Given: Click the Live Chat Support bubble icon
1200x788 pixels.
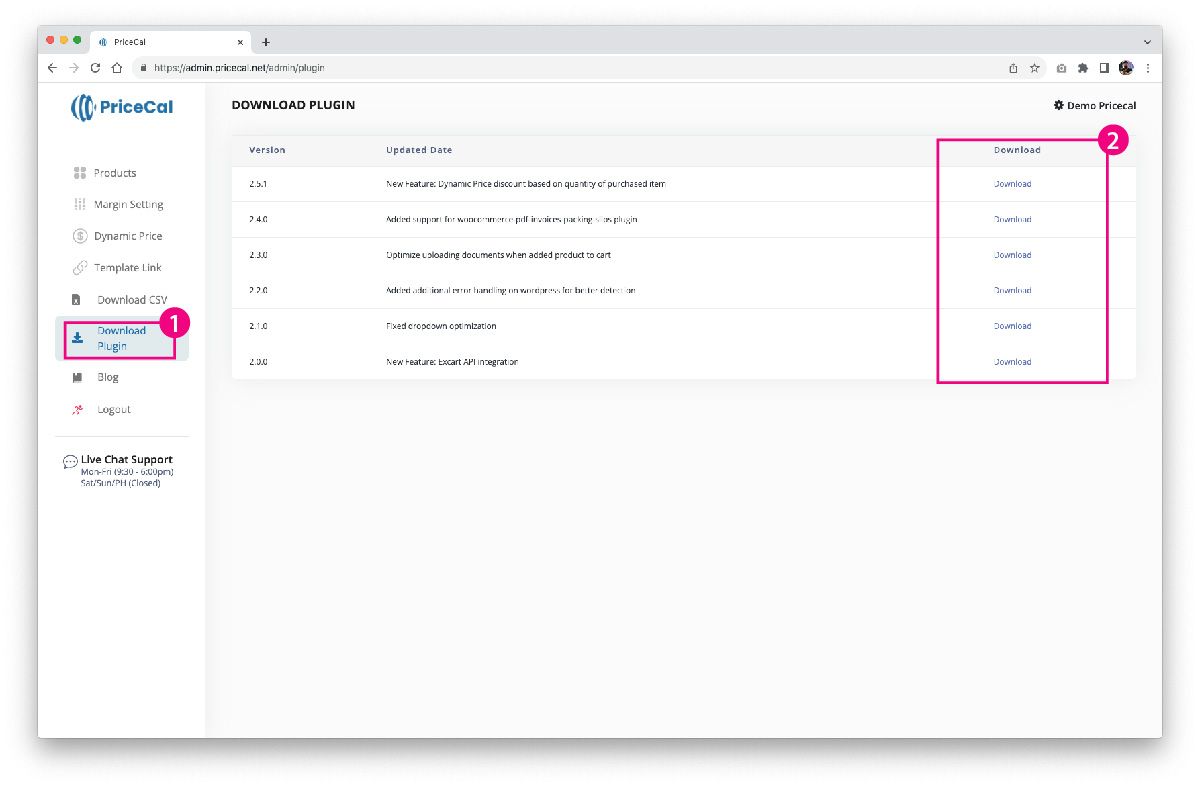Looking at the screenshot, I should pos(70,462).
